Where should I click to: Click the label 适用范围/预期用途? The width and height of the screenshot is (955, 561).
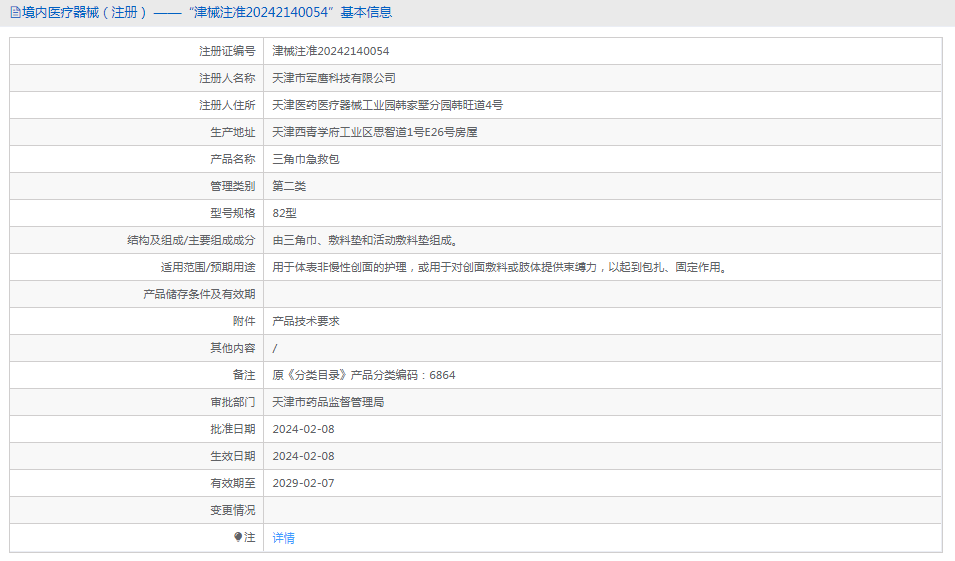click(x=208, y=267)
